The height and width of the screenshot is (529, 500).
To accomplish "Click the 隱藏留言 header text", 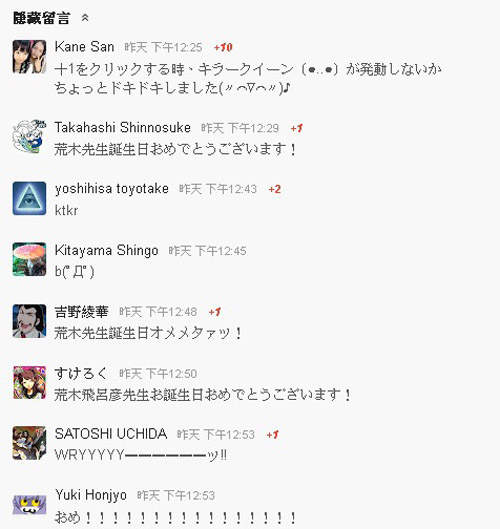I will click(x=41, y=18).
